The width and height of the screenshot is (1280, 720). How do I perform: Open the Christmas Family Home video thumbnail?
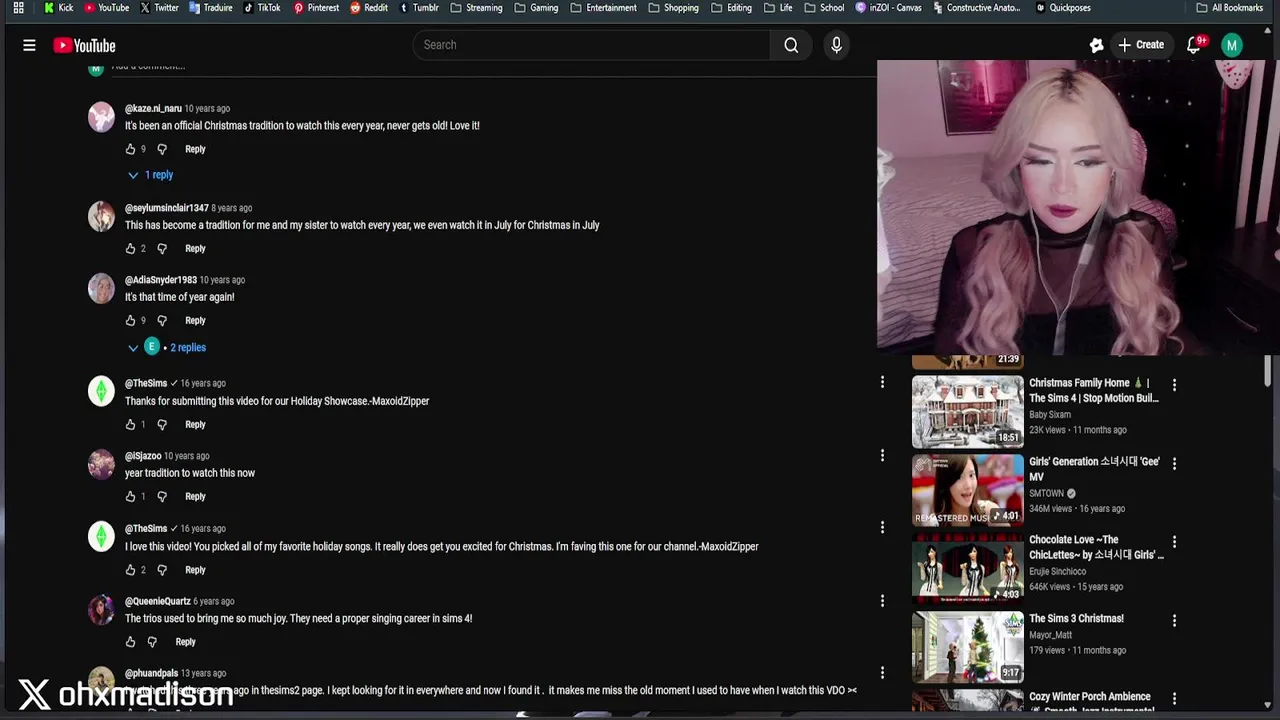967,411
